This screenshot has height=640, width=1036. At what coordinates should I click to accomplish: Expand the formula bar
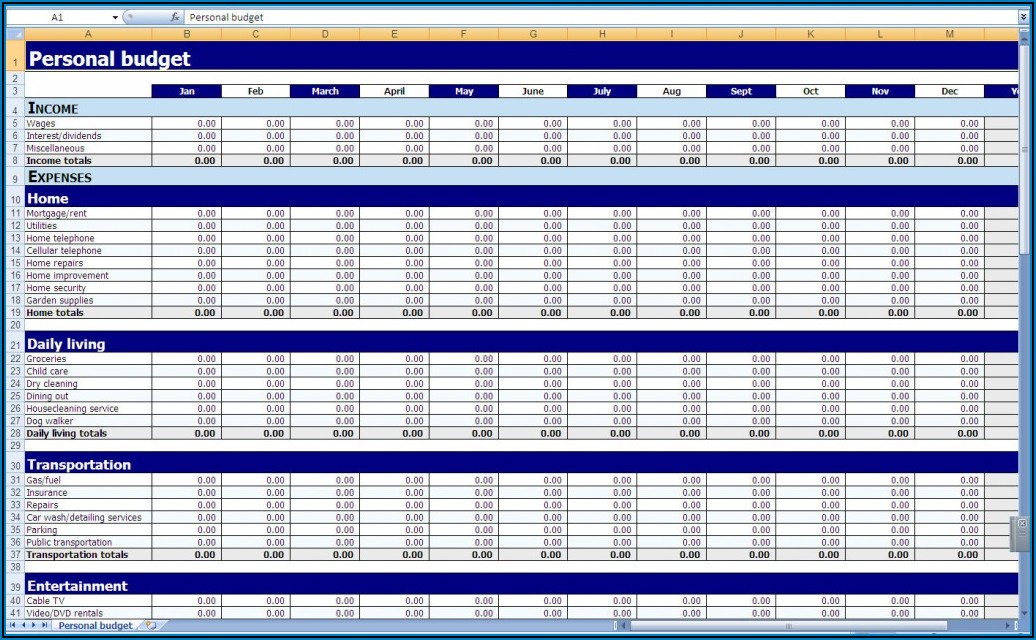coord(1023,17)
